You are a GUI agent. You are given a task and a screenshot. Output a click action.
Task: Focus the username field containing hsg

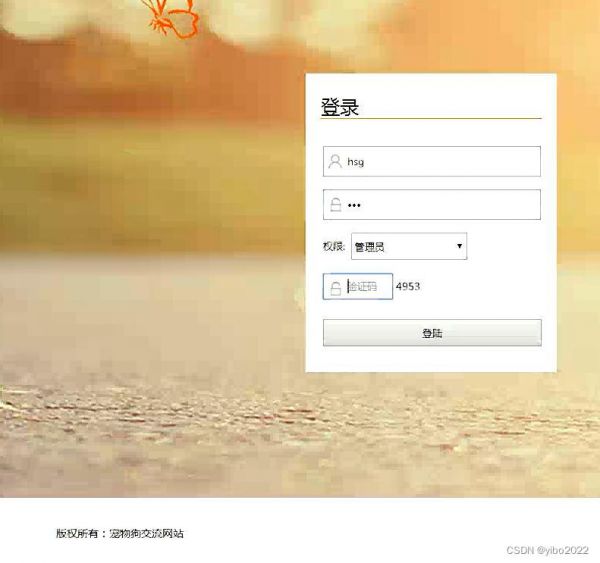point(432,162)
